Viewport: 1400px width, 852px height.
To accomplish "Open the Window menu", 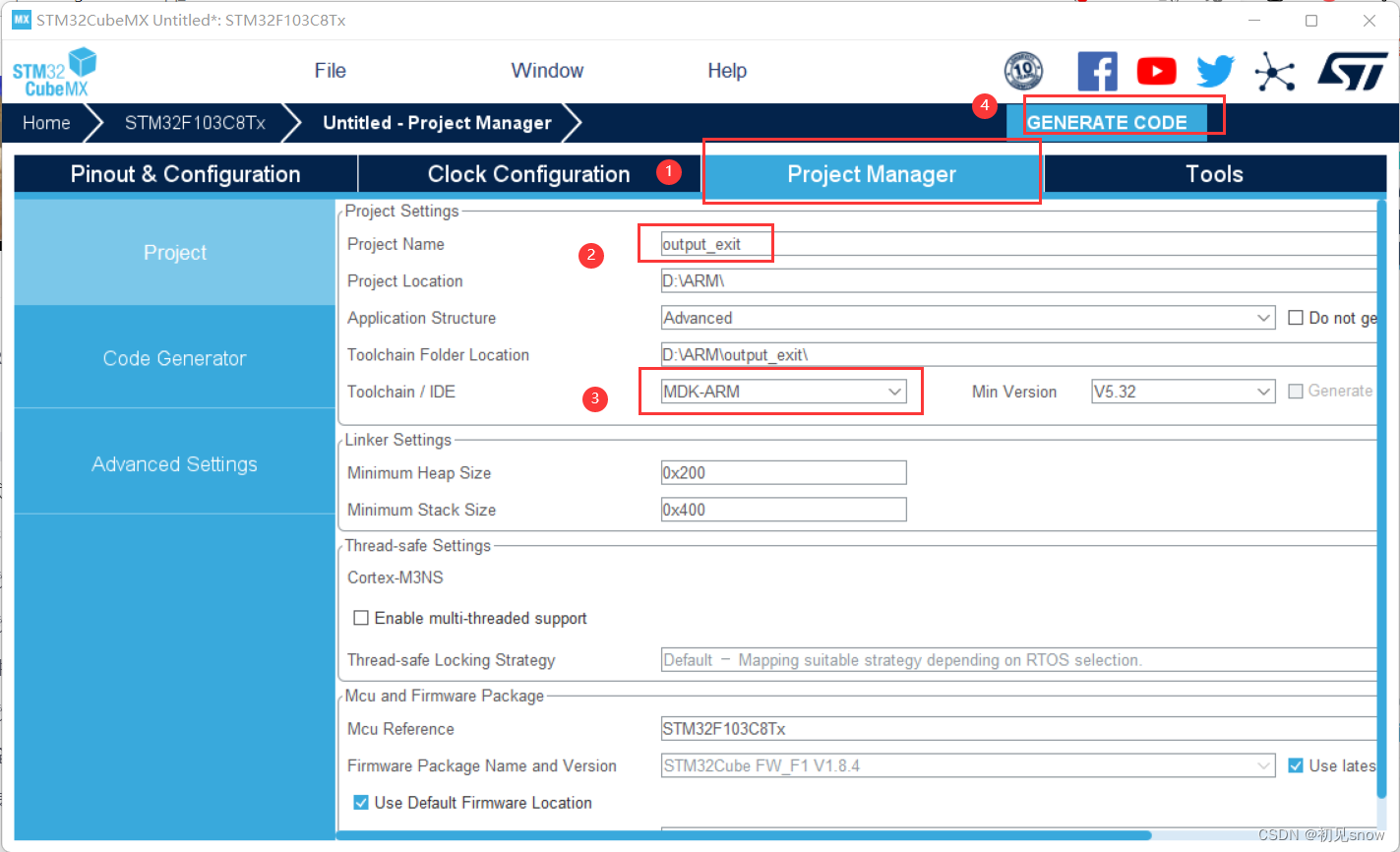I will pos(547,71).
